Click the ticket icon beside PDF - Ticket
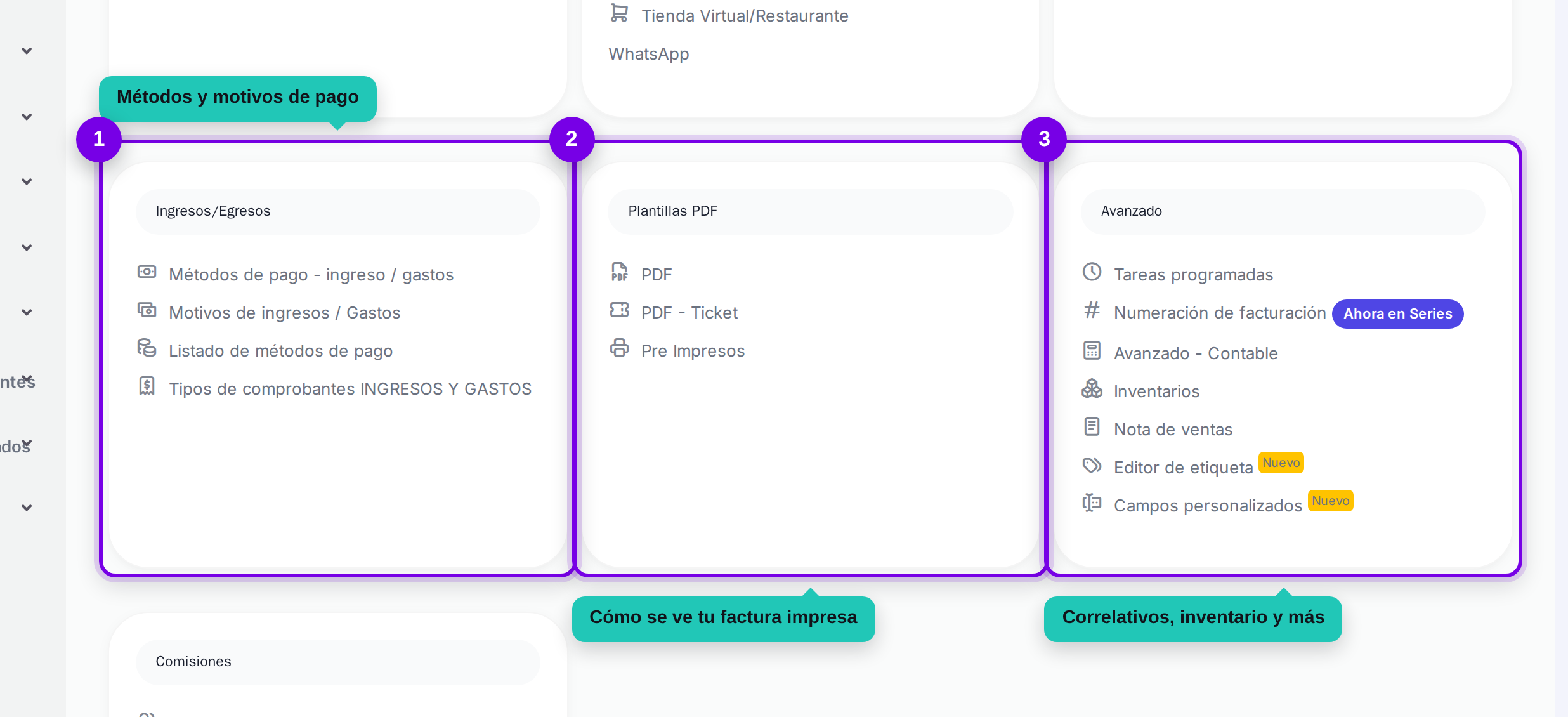1568x717 pixels. 619,310
